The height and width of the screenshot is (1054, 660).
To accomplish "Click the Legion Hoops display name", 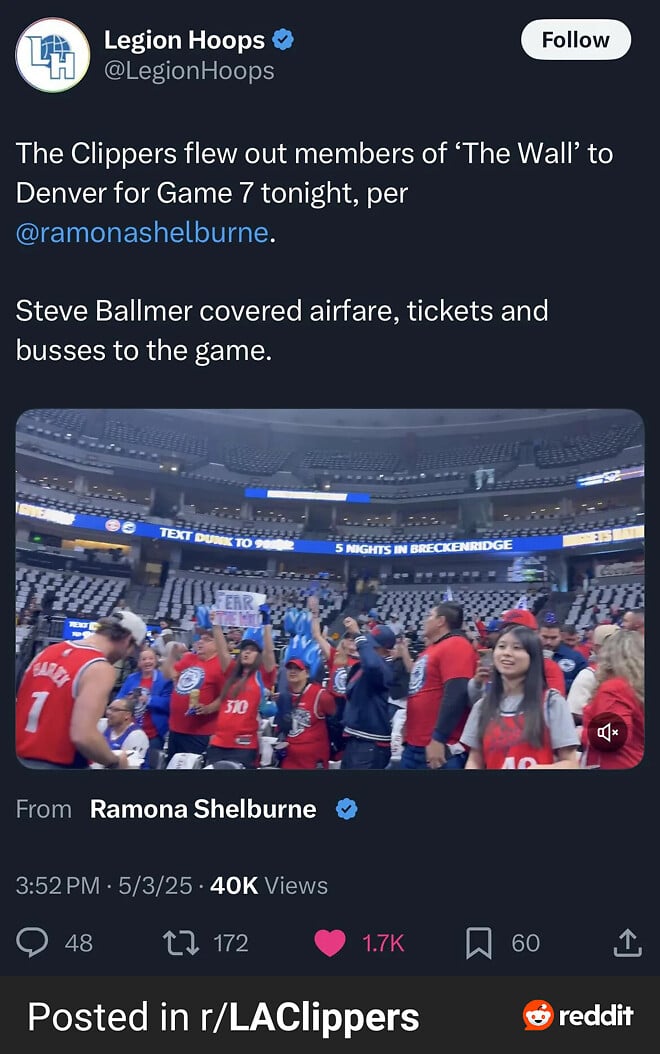I will coord(184,40).
